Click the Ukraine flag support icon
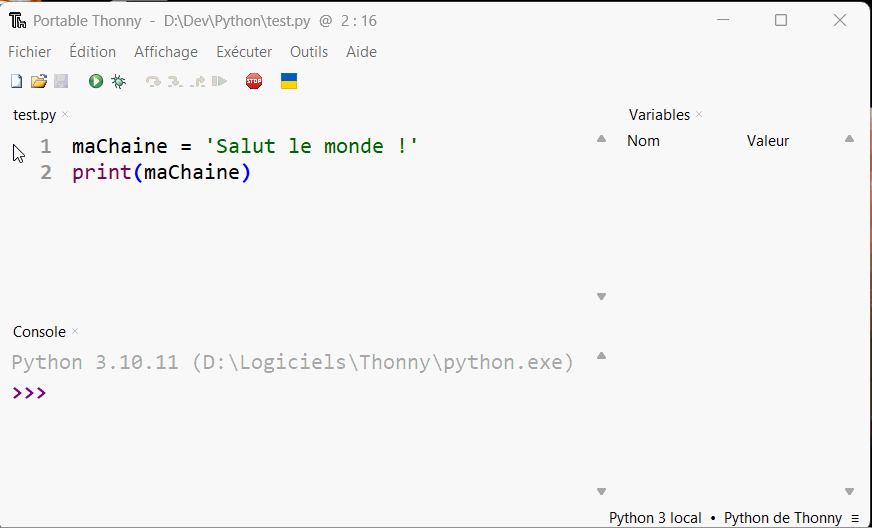The width and height of the screenshot is (872, 528). 289,81
